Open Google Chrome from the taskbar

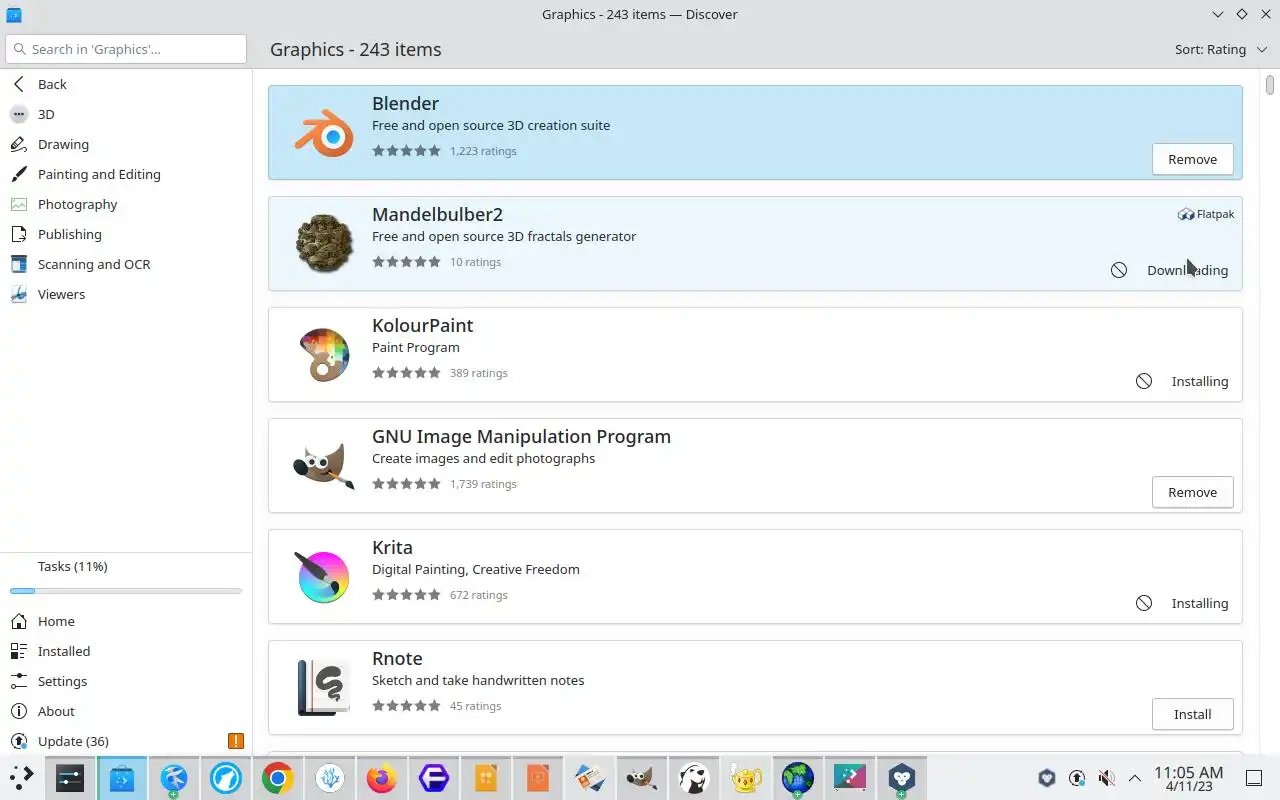pos(278,778)
